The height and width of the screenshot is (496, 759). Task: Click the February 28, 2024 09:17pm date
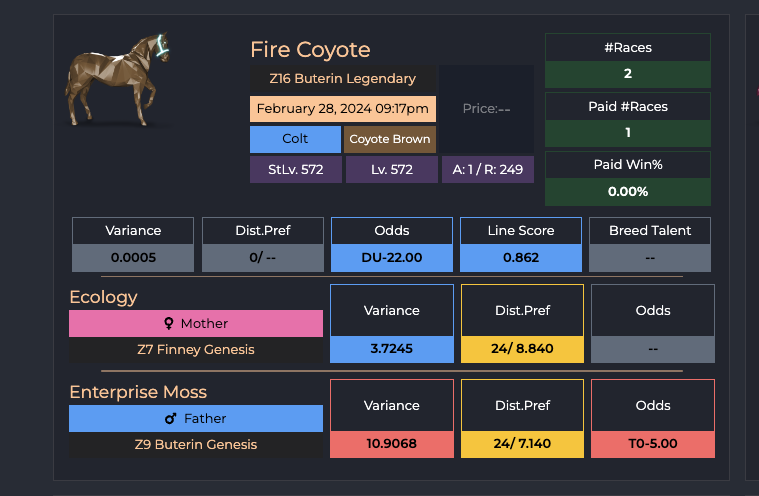pos(343,108)
